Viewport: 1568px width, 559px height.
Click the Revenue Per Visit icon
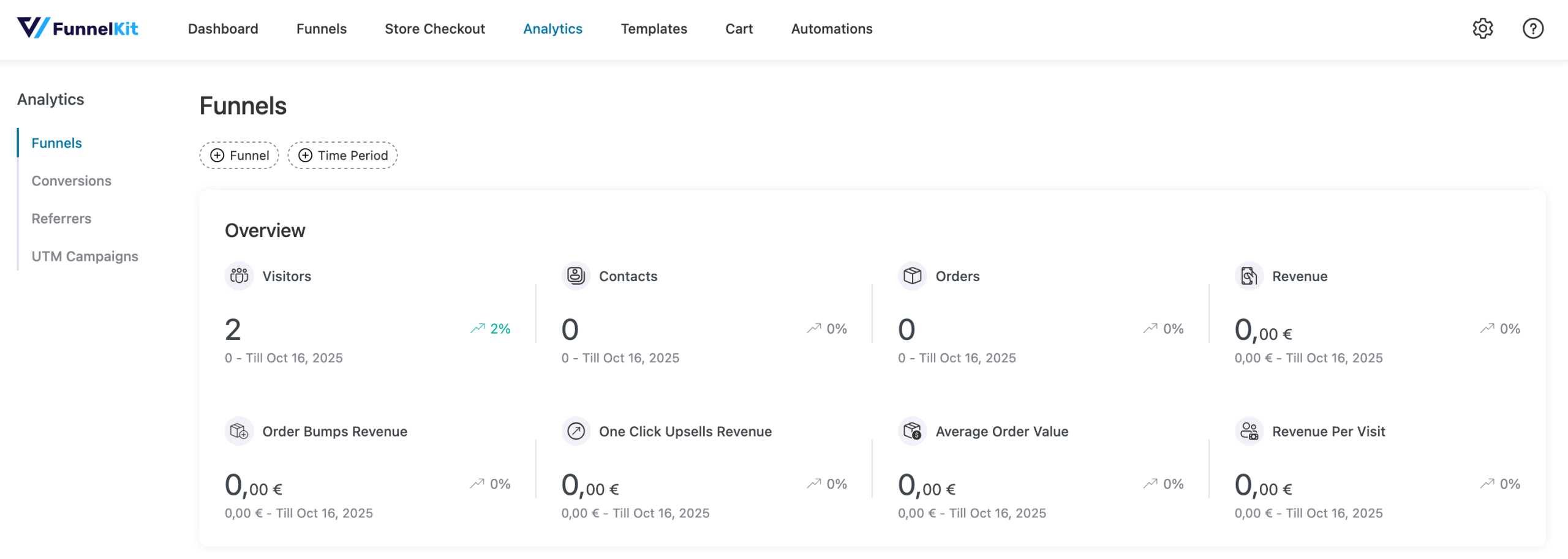click(x=1249, y=432)
